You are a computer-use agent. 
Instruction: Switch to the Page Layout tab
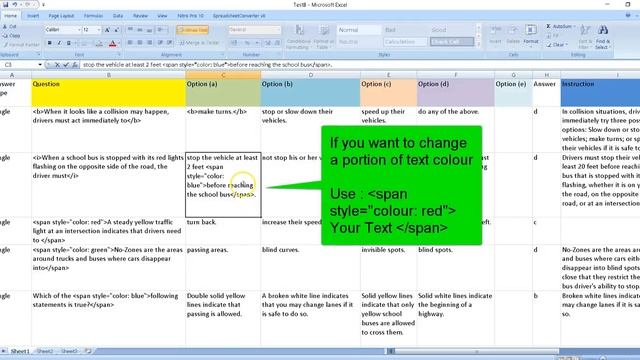point(61,16)
